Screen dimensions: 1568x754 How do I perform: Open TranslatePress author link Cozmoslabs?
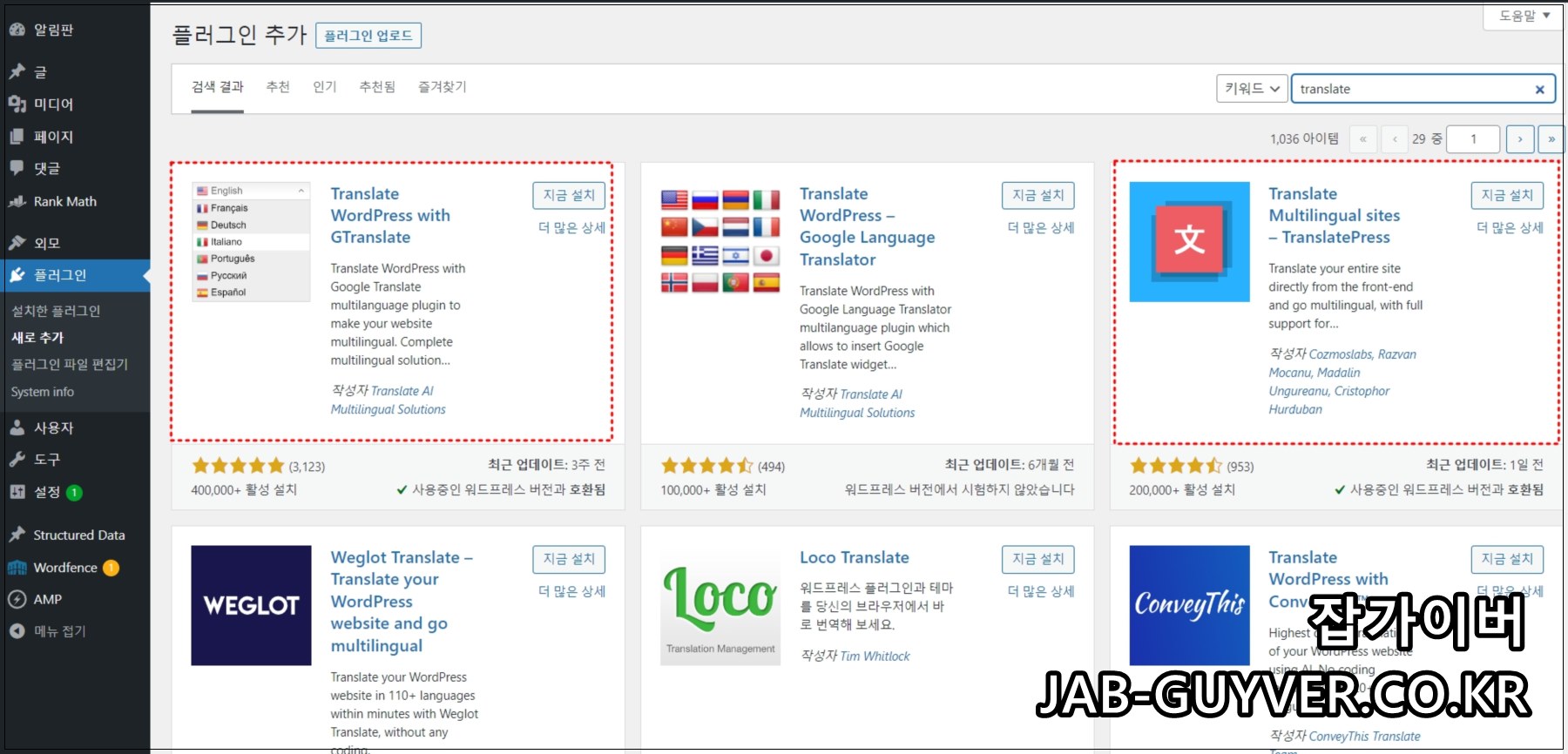pos(1342,354)
